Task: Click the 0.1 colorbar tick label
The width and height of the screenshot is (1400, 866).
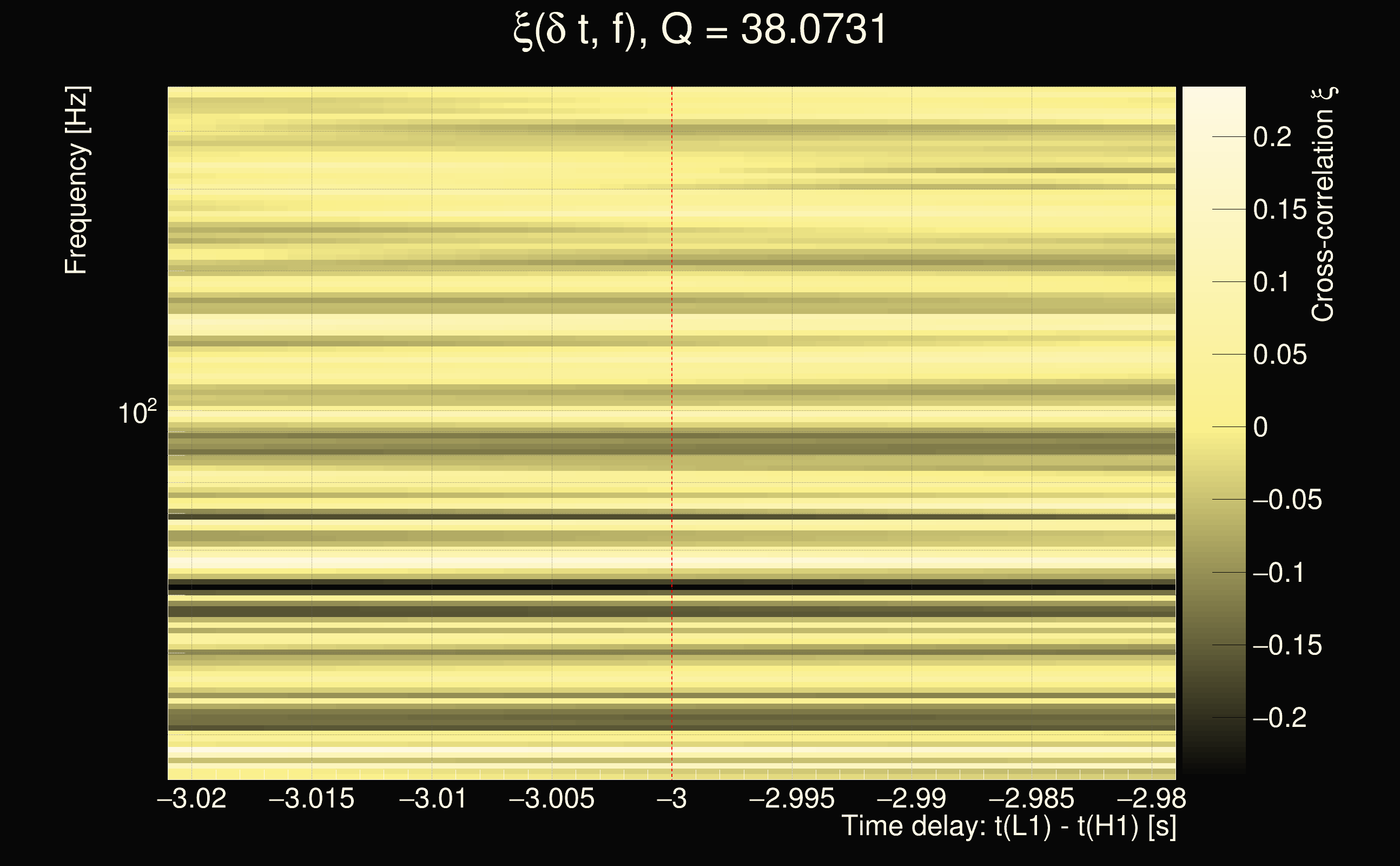Action: click(x=1271, y=283)
